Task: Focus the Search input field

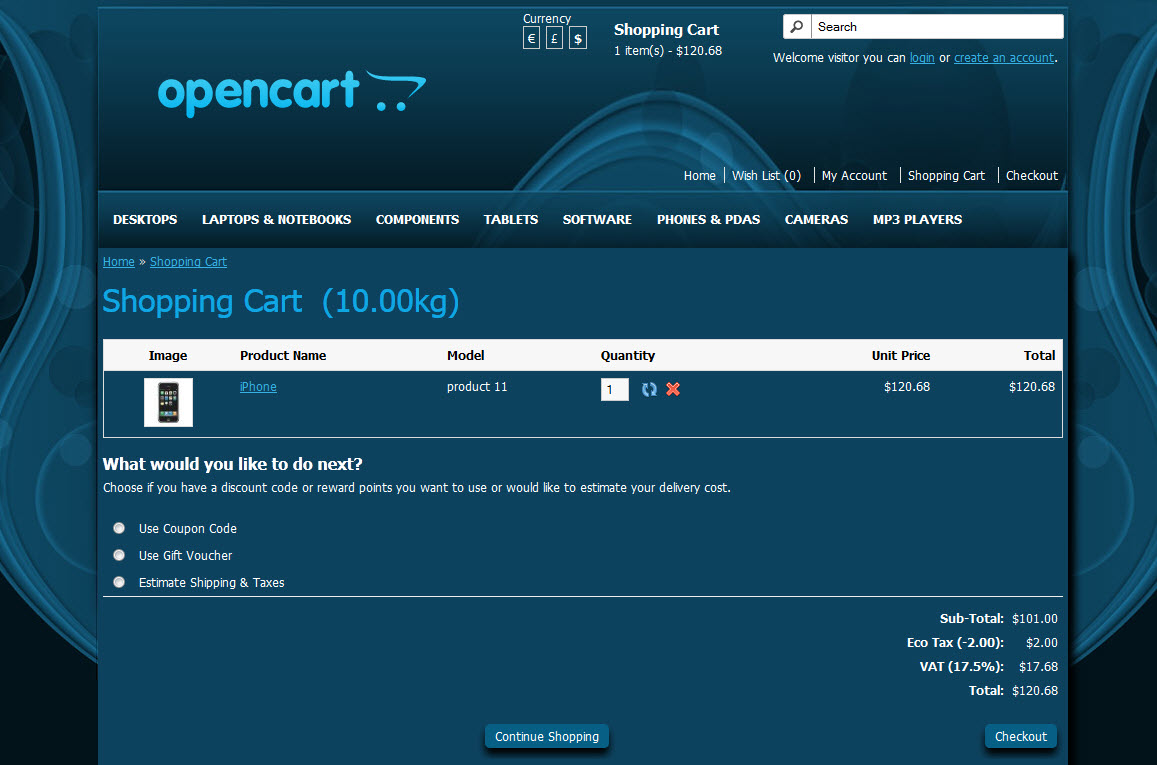Action: click(x=937, y=27)
